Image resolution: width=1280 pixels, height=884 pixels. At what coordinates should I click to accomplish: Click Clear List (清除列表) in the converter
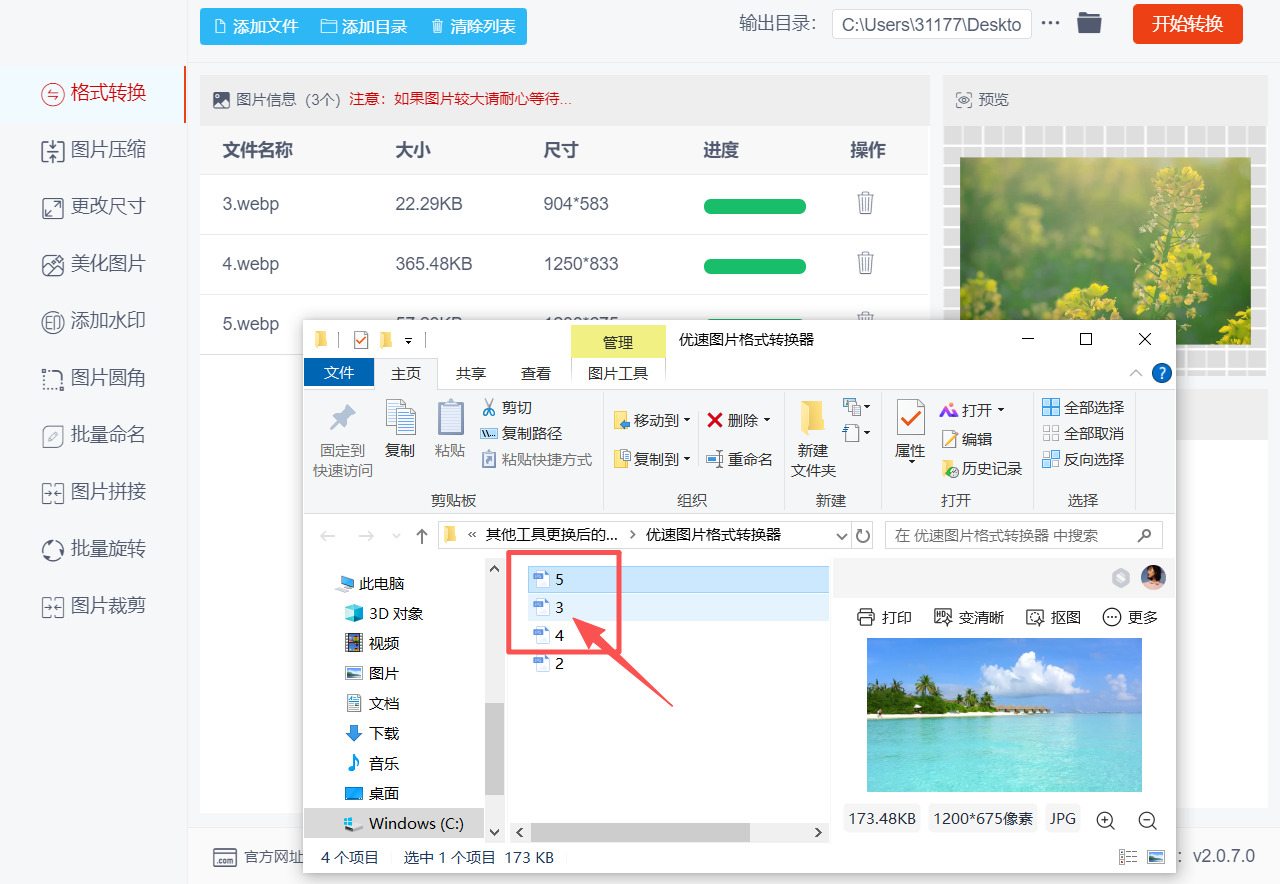point(472,27)
